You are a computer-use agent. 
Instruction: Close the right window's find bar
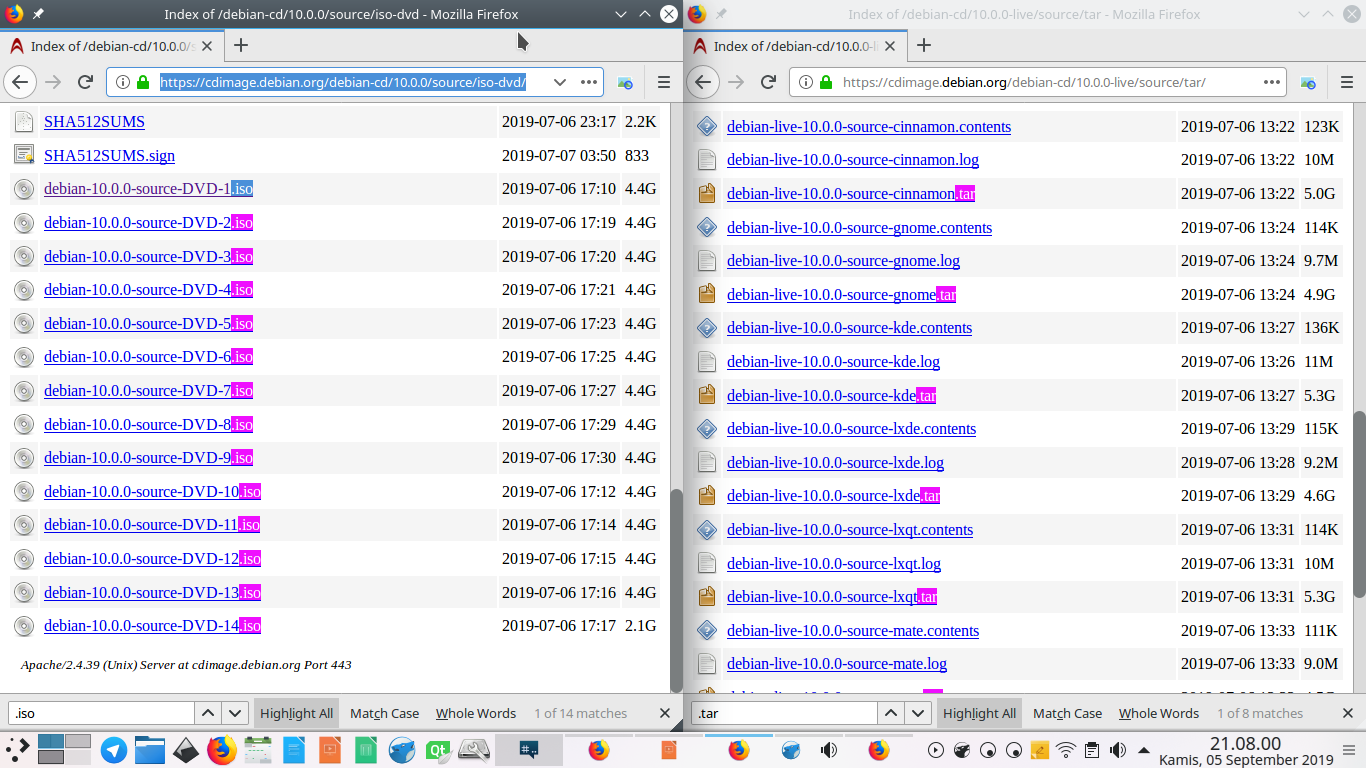pyautogui.click(x=1348, y=713)
